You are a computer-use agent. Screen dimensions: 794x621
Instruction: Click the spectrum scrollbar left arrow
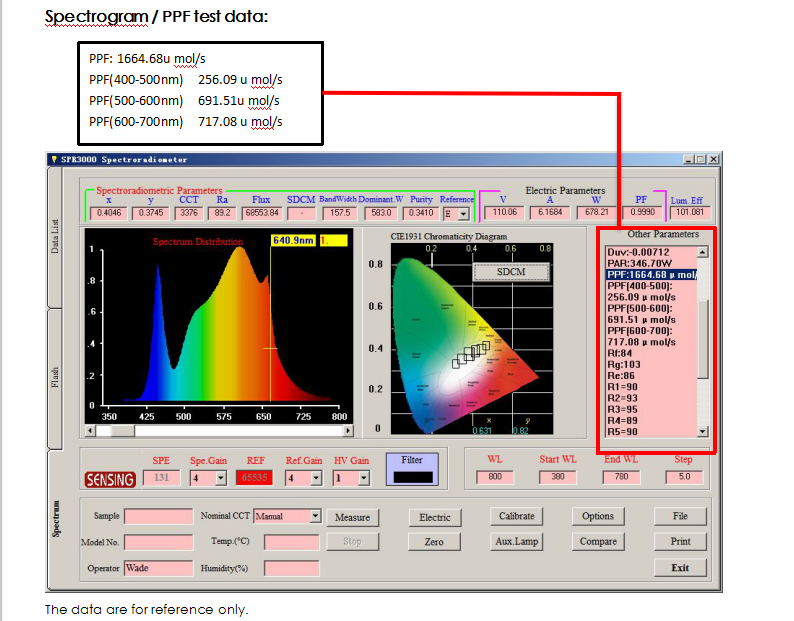90,431
